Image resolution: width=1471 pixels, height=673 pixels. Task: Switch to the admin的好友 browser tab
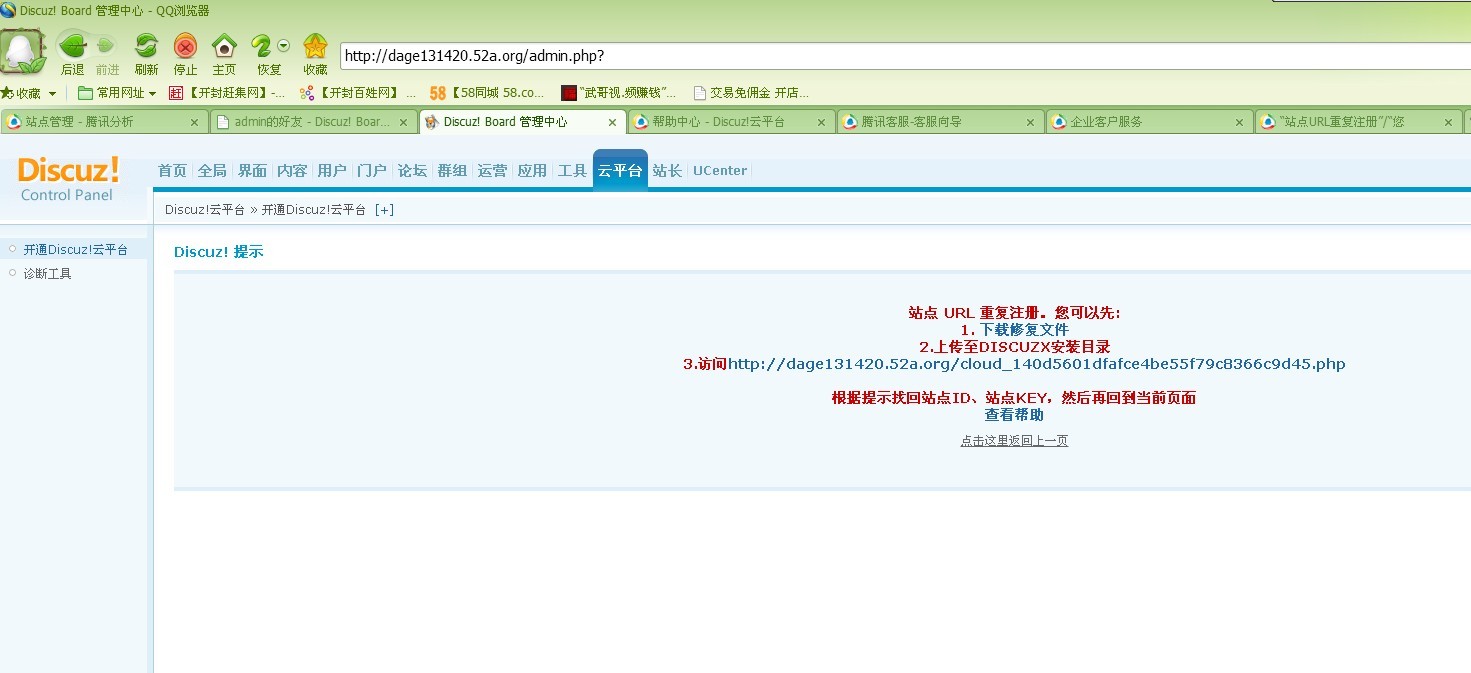(x=313, y=122)
